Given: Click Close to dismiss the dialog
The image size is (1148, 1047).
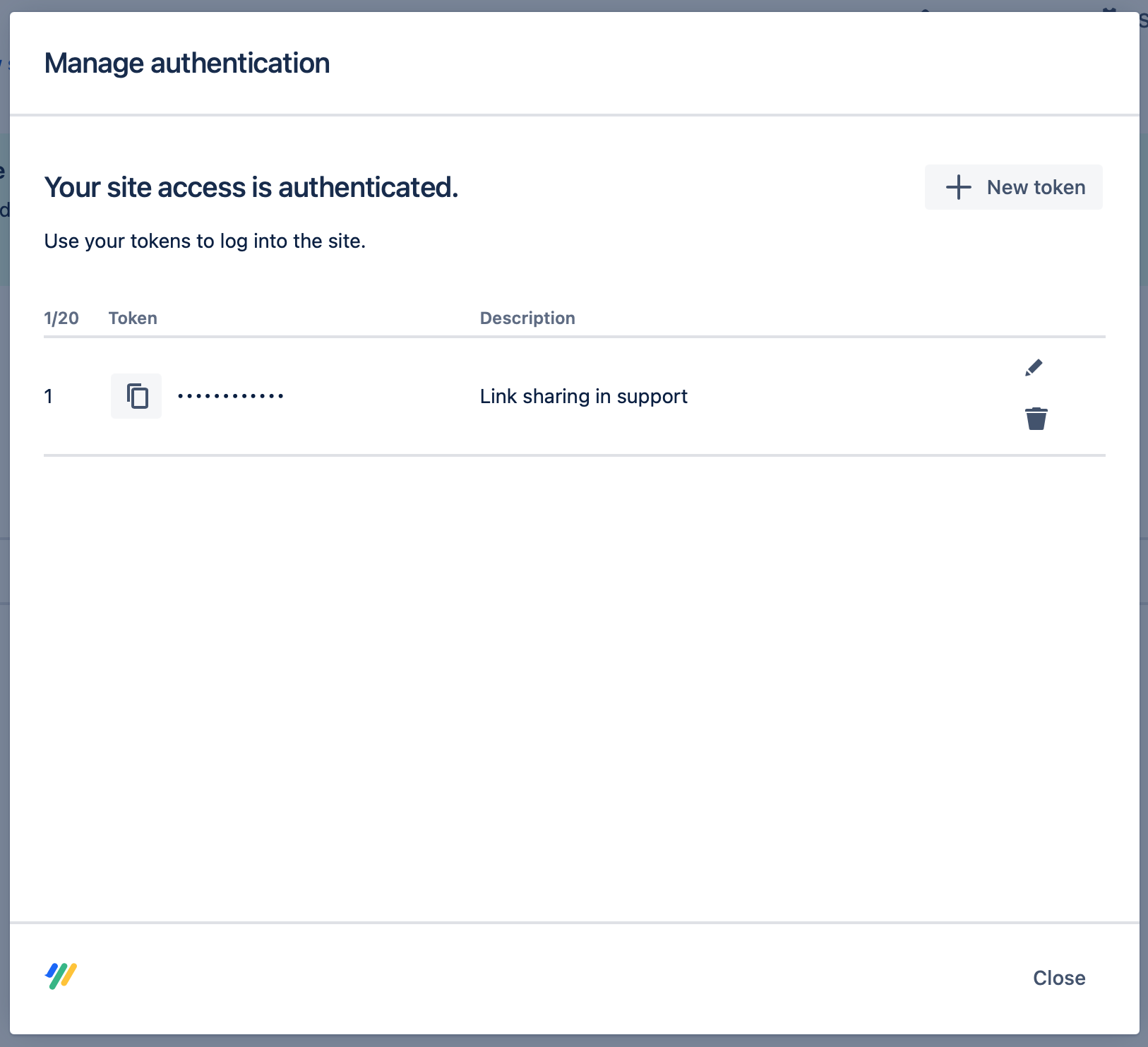Looking at the screenshot, I should click(1058, 977).
